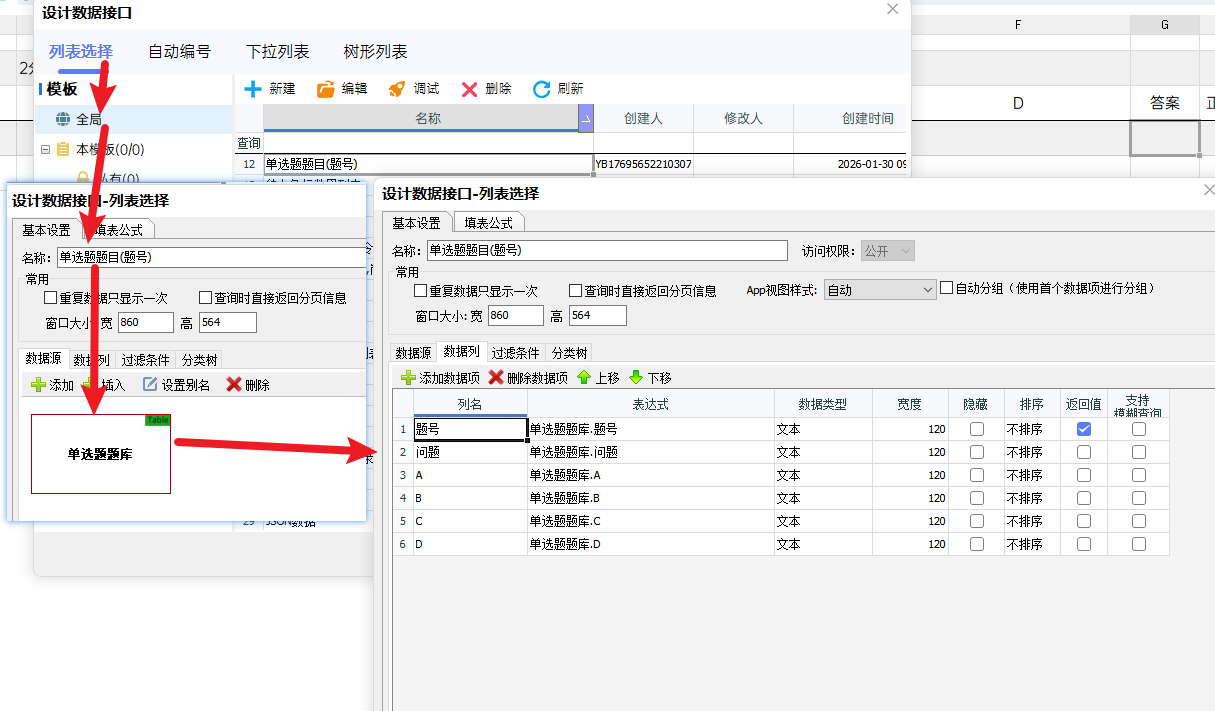Click the 删除 icon beside 刷新
Viewport: 1215px width, 711px height.
click(469, 89)
